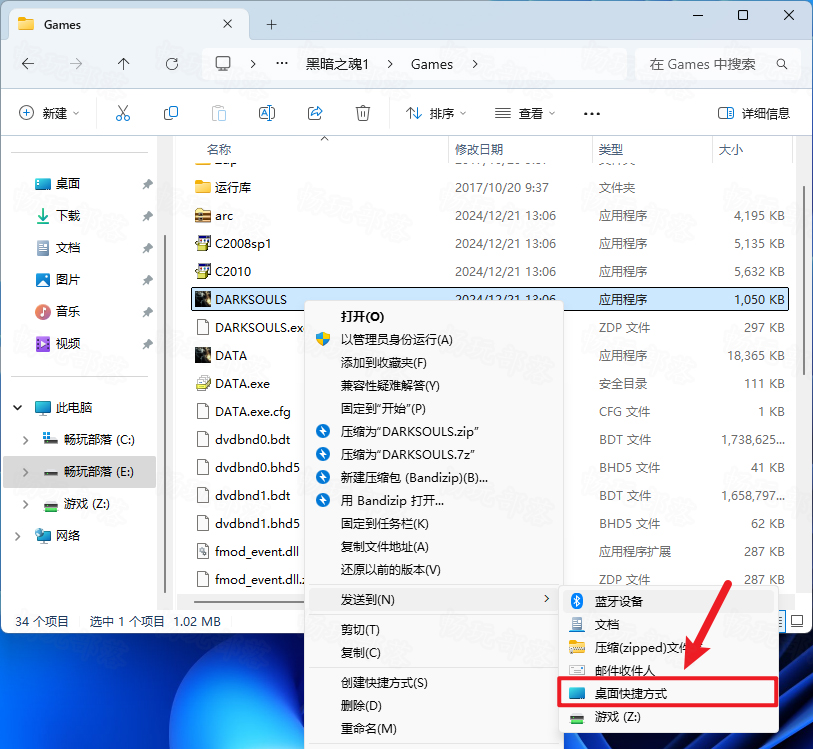Choose Compressed (zipped) folder option

(668, 647)
